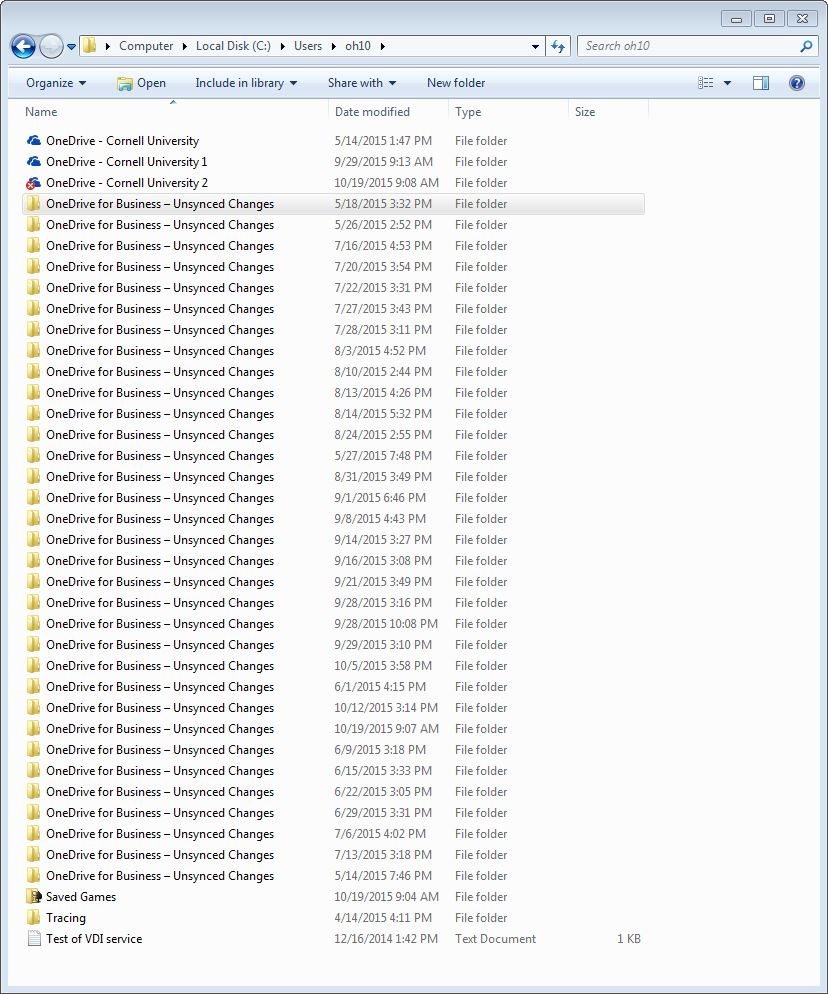
Task: Click the date 6/9/2015 3:18 PM
Action: pyautogui.click(x=380, y=749)
